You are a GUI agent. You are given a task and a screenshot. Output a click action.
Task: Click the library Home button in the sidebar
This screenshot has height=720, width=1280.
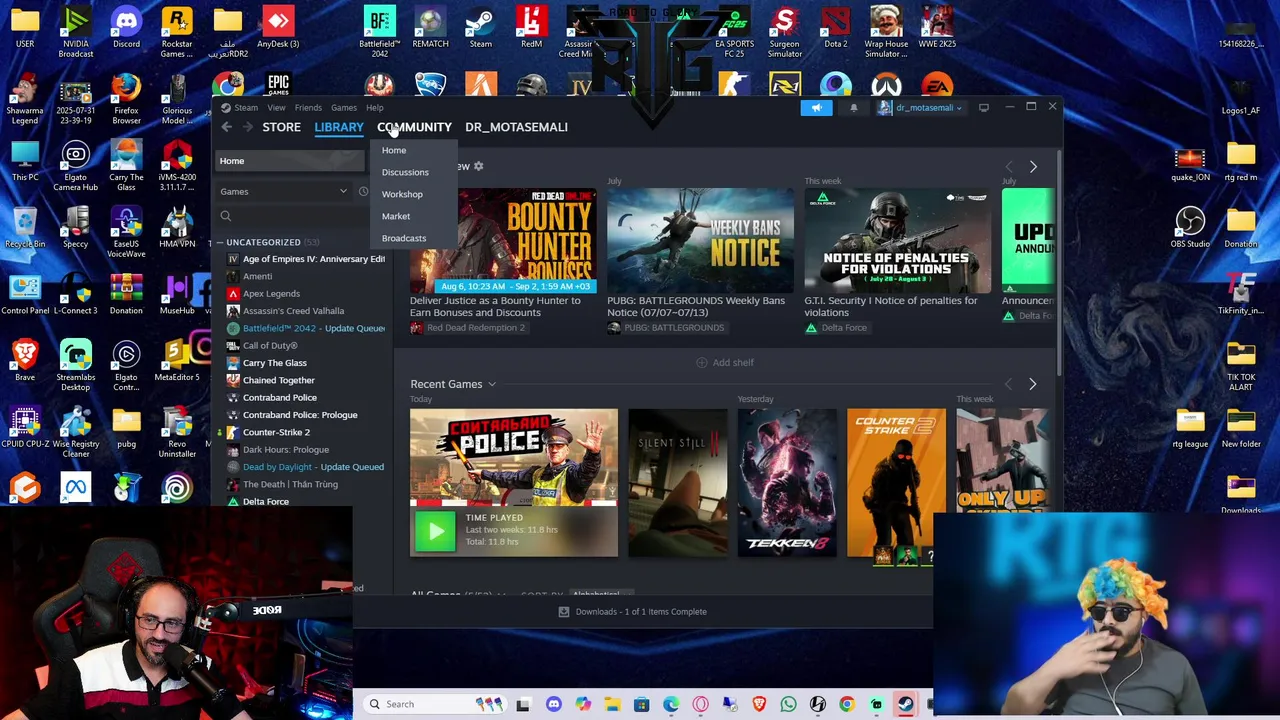tap(290, 161)
